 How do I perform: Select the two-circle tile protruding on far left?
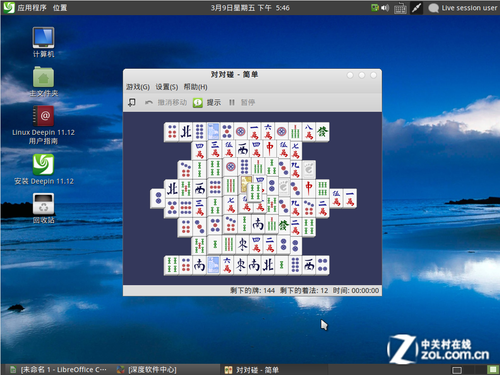click(157, 198)
